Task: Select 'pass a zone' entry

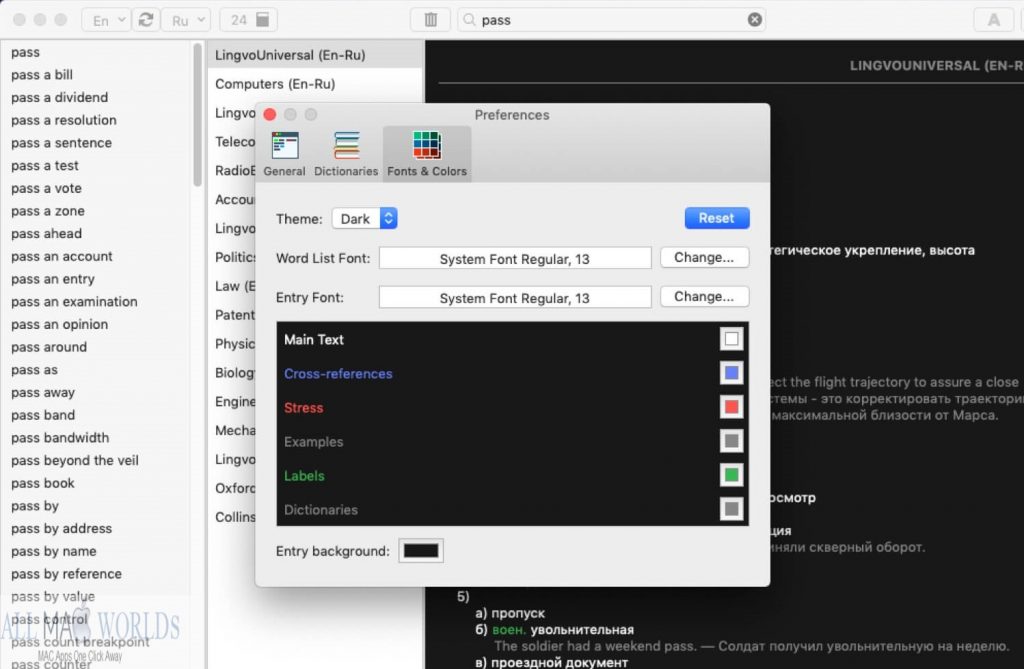Action: tap(48, 211)
